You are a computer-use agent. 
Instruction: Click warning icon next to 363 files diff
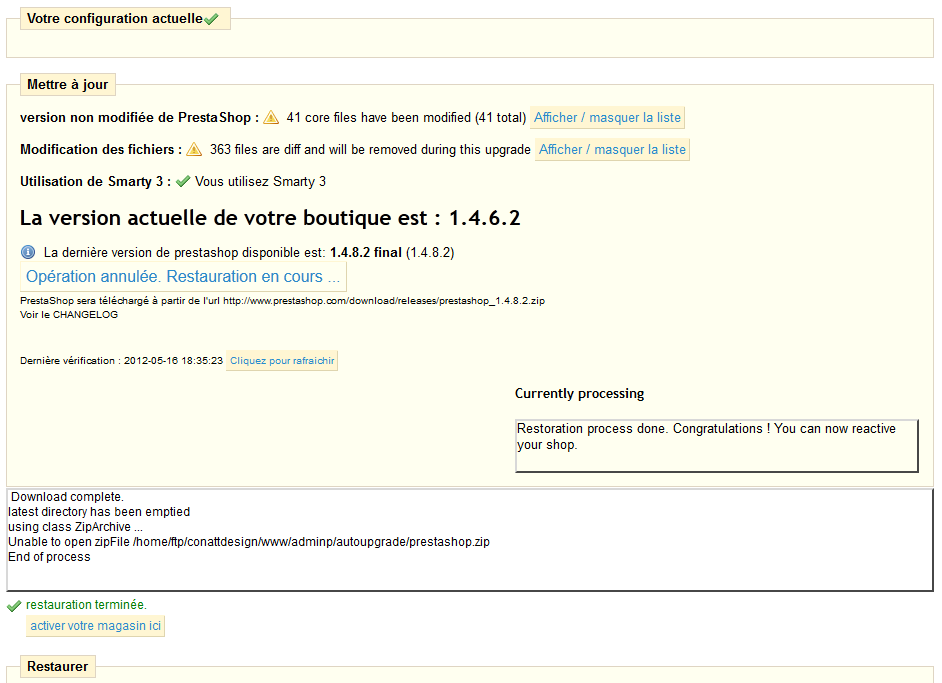pyautogui.click(x=194, y=150)
